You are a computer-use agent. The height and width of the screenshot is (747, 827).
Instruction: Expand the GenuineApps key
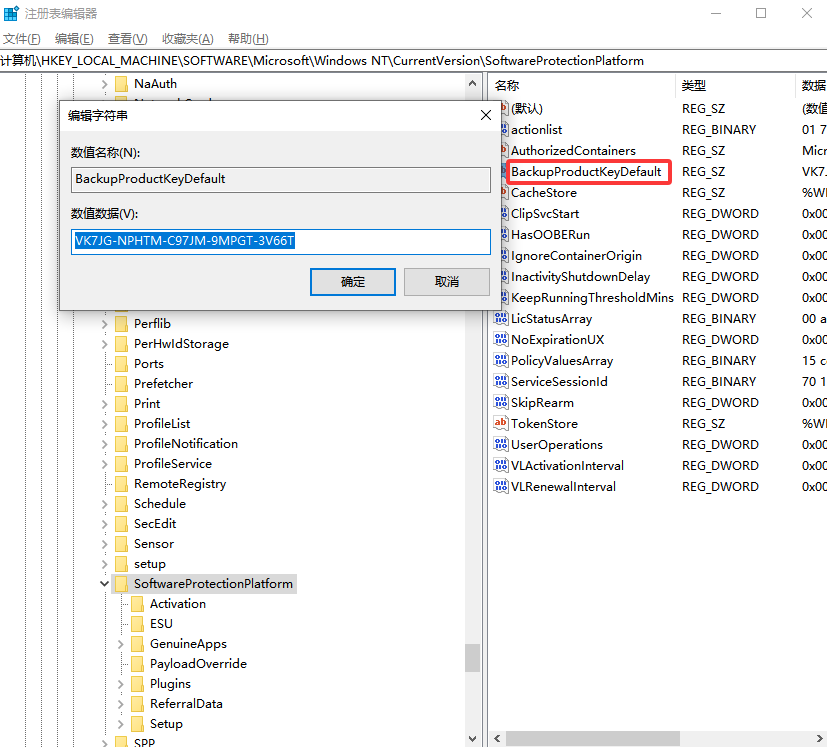120,644
